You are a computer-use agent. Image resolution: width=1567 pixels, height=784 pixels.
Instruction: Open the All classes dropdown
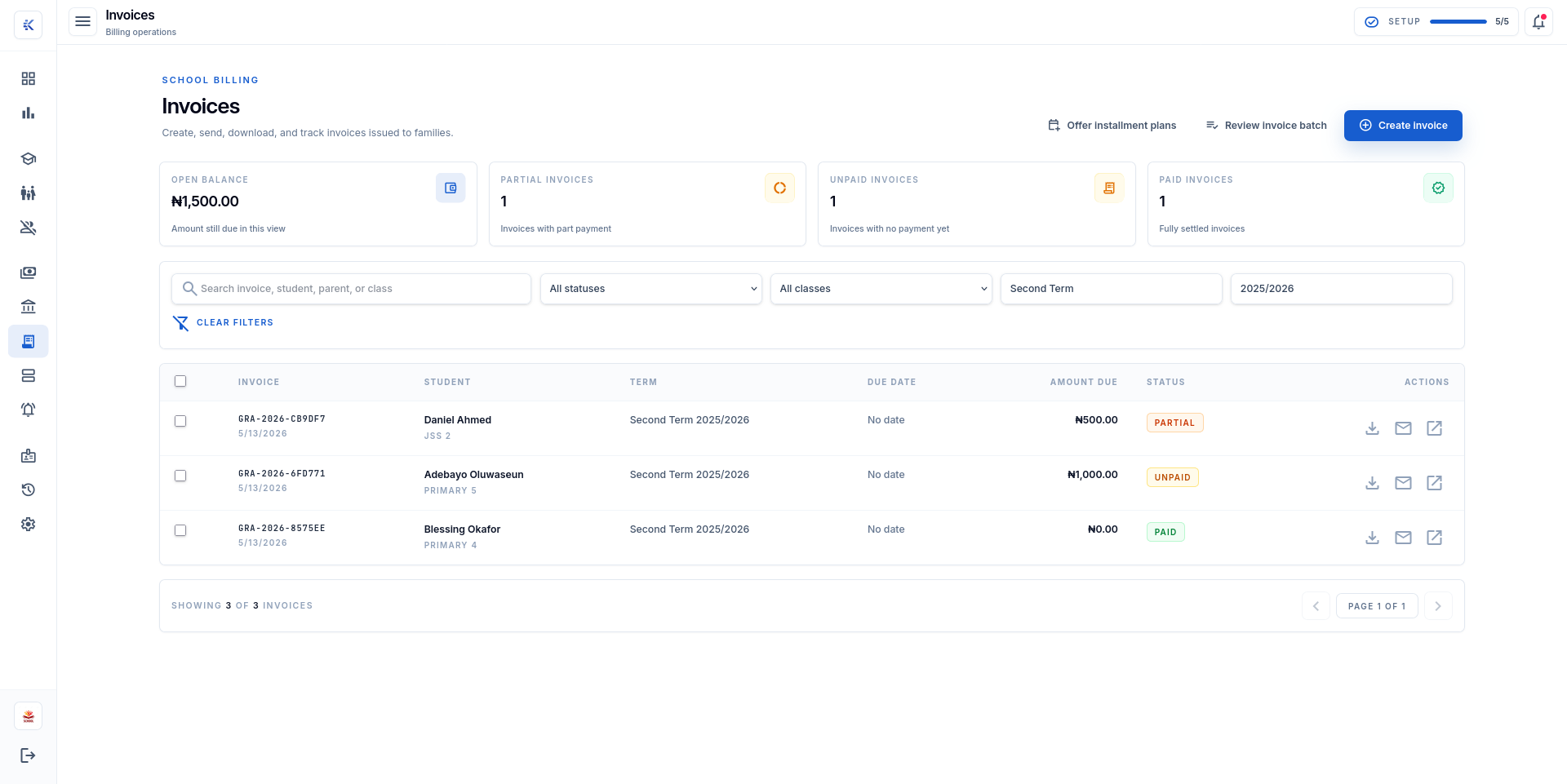coord(881,289)
